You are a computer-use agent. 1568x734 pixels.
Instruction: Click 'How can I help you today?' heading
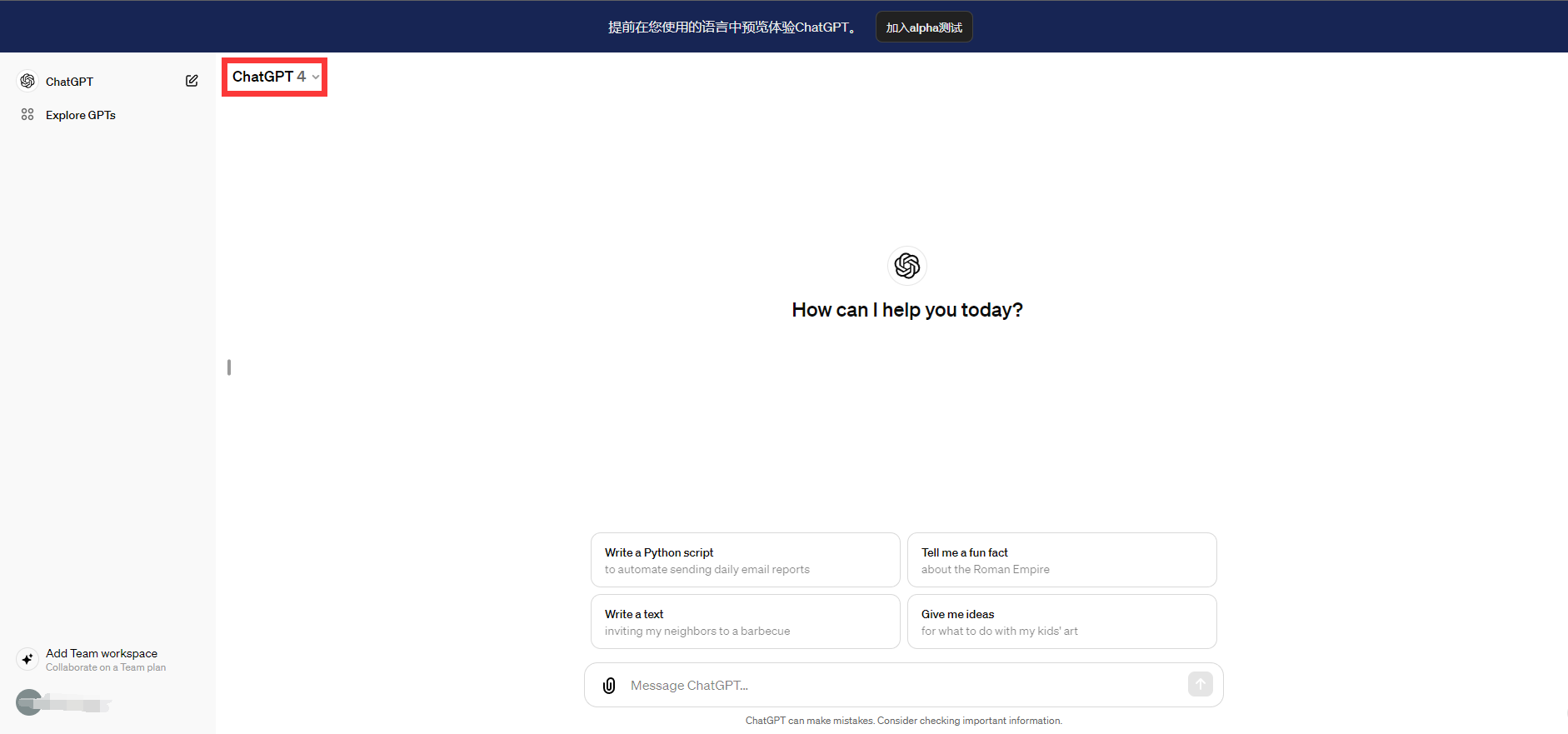[x=907, y=310]
